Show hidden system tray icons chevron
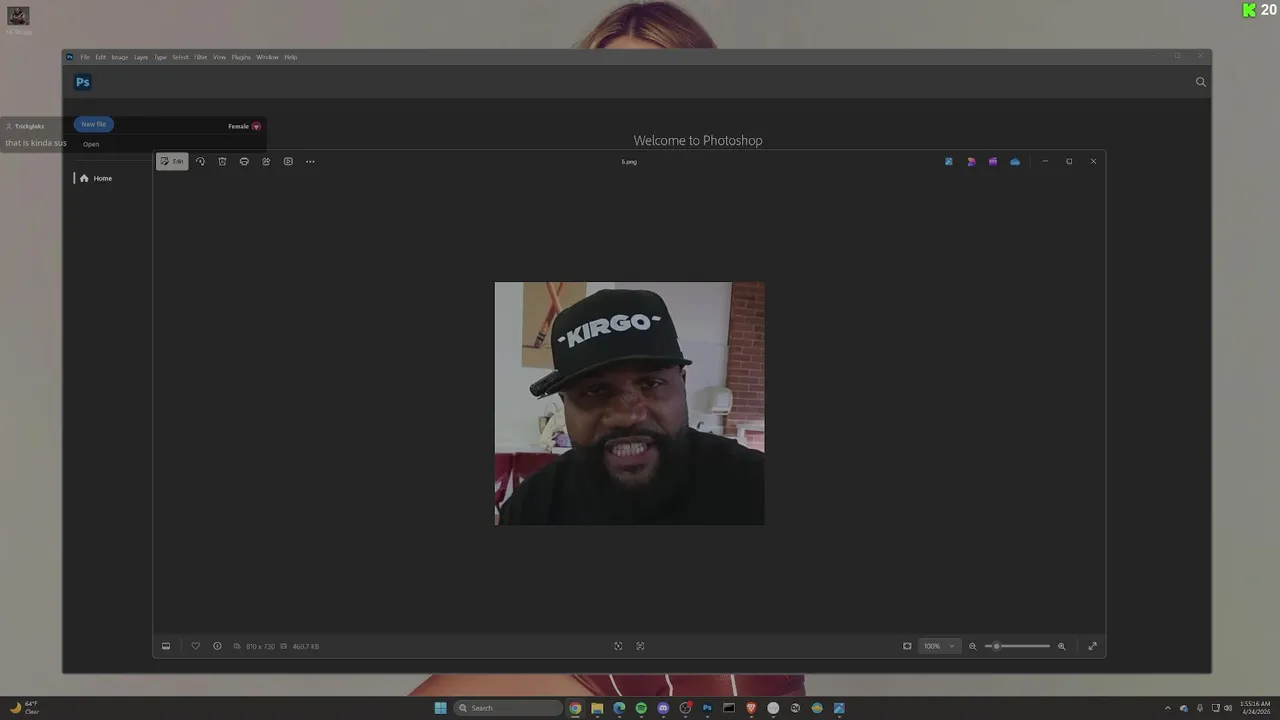The width and height of the screenshot is (1280, 720). point(1167,708)
